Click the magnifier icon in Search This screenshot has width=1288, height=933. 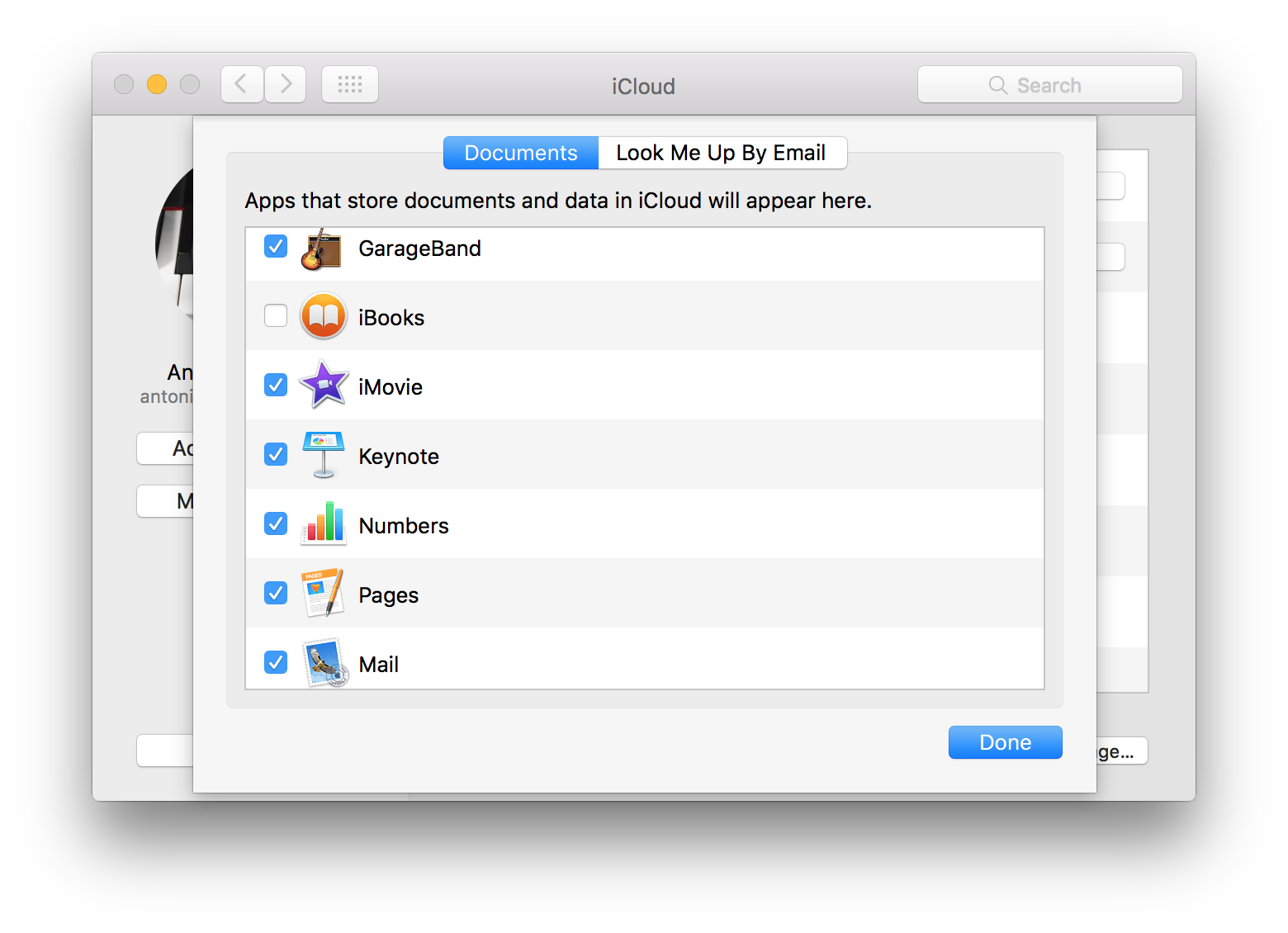click(x=998, y=85)
